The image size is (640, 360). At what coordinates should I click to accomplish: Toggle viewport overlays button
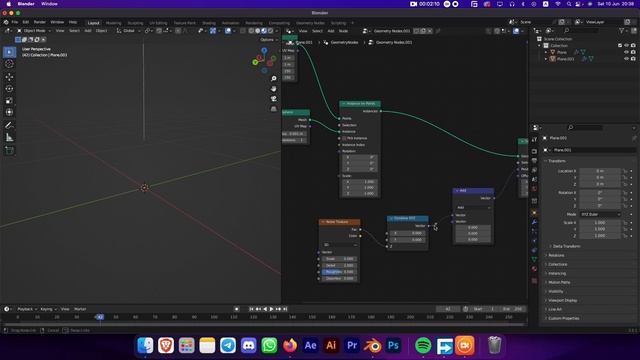pyautogui.click(x=228, y=31)
